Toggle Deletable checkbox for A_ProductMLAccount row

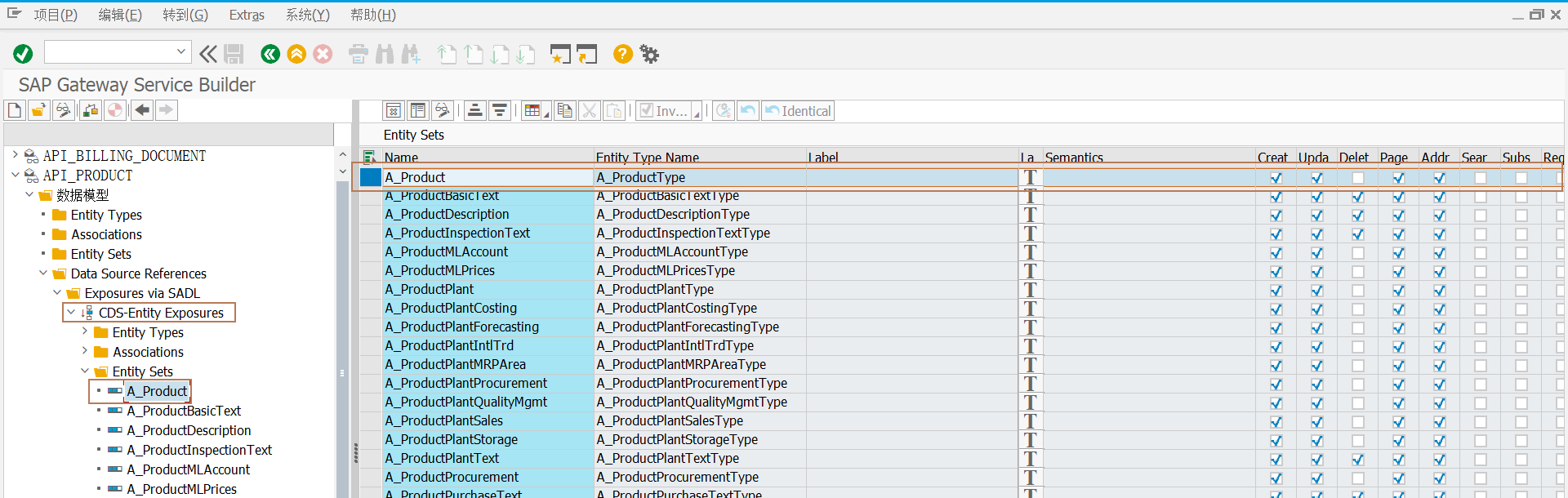coord(1358,253)
